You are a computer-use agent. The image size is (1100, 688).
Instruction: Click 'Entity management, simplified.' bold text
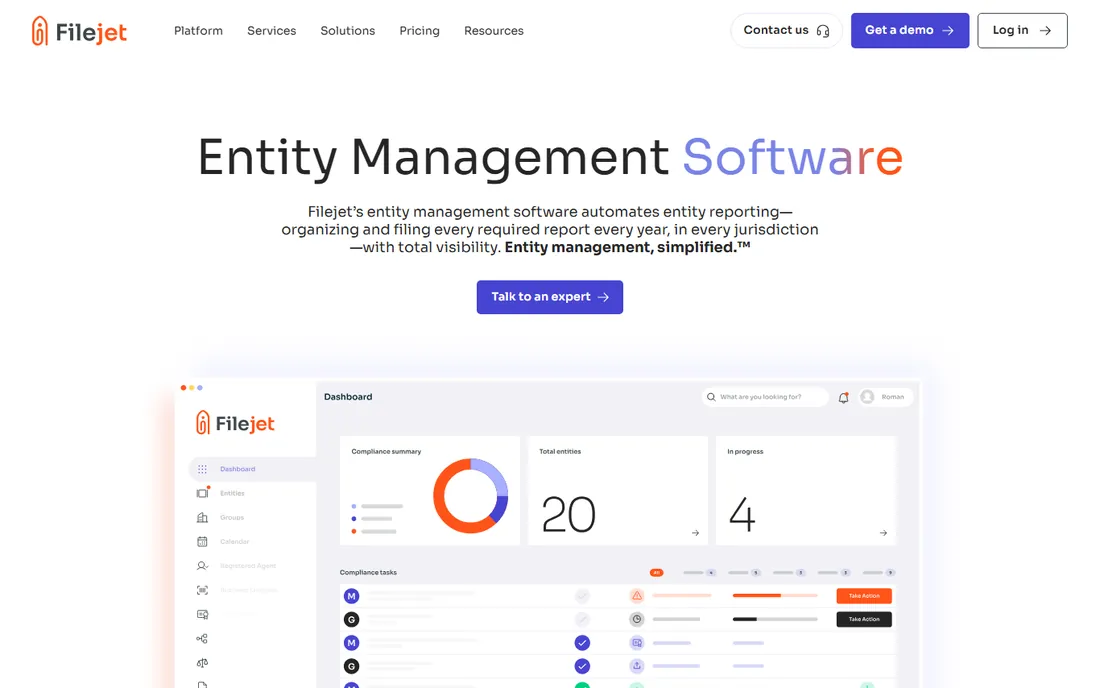pyautogui.click(x=627, y=248)
